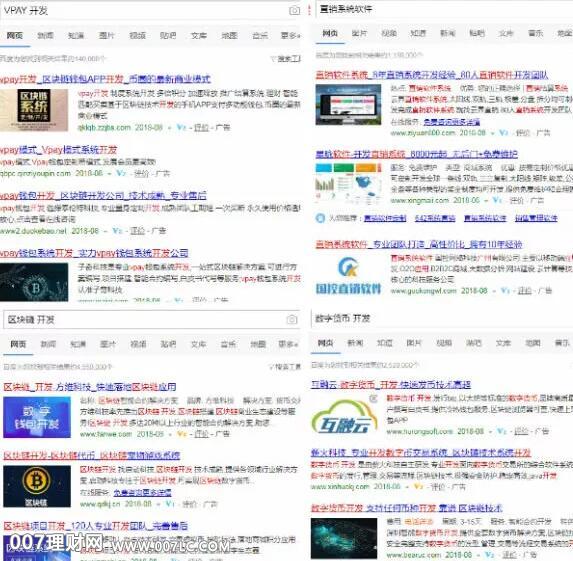Open the 更多 tab menu in VPAY 开发 panel
This screenshot has width=573, height=561.
[291, 35]
